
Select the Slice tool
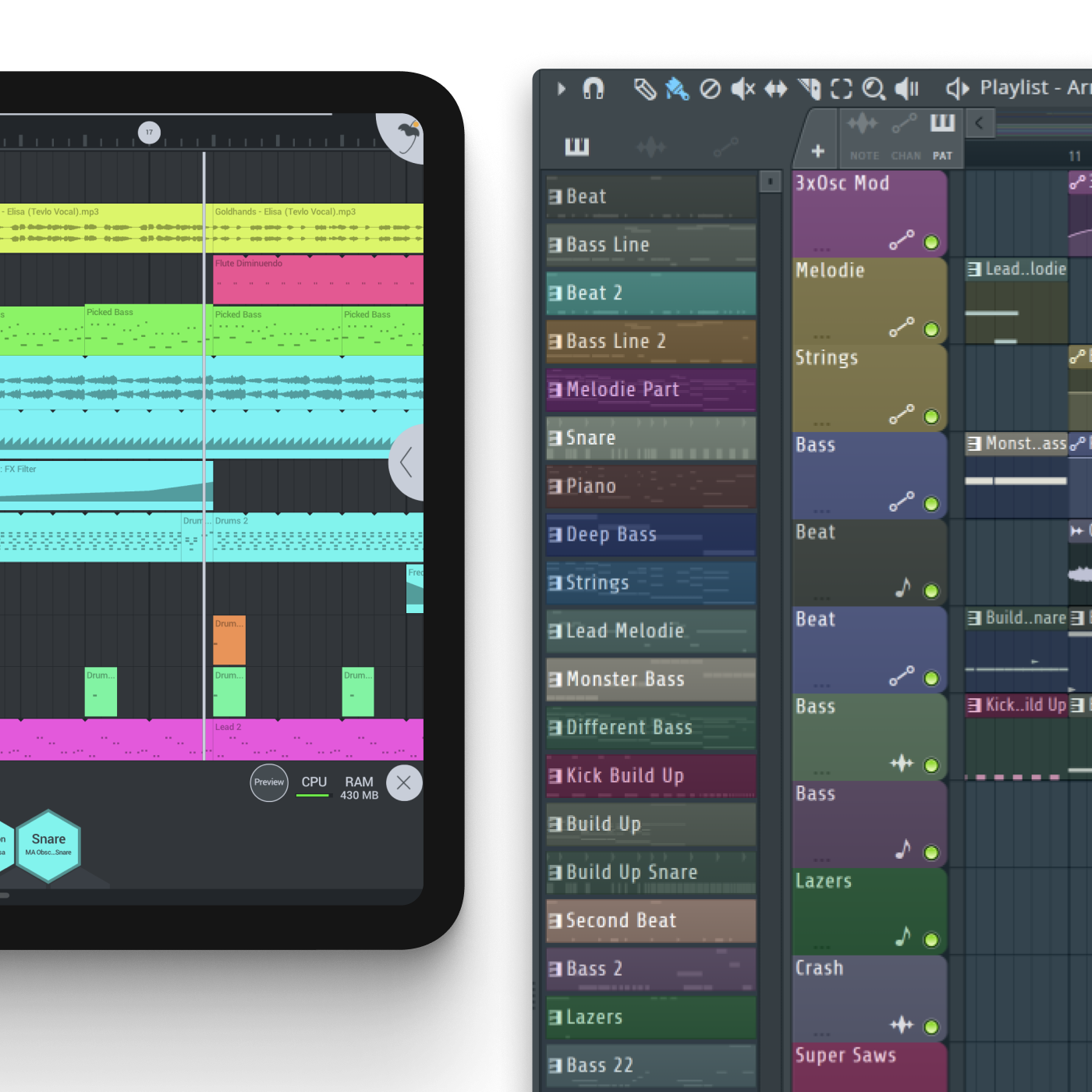click(809, 89)
